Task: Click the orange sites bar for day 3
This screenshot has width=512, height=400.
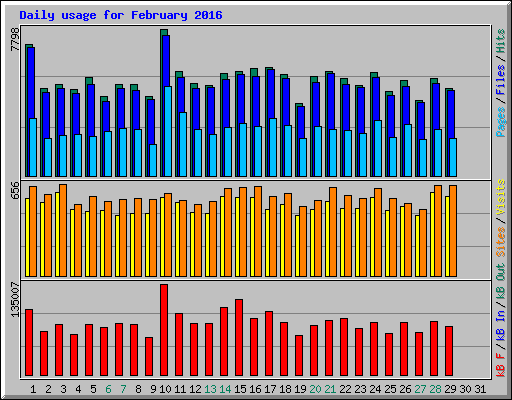Action: (63, 230)
